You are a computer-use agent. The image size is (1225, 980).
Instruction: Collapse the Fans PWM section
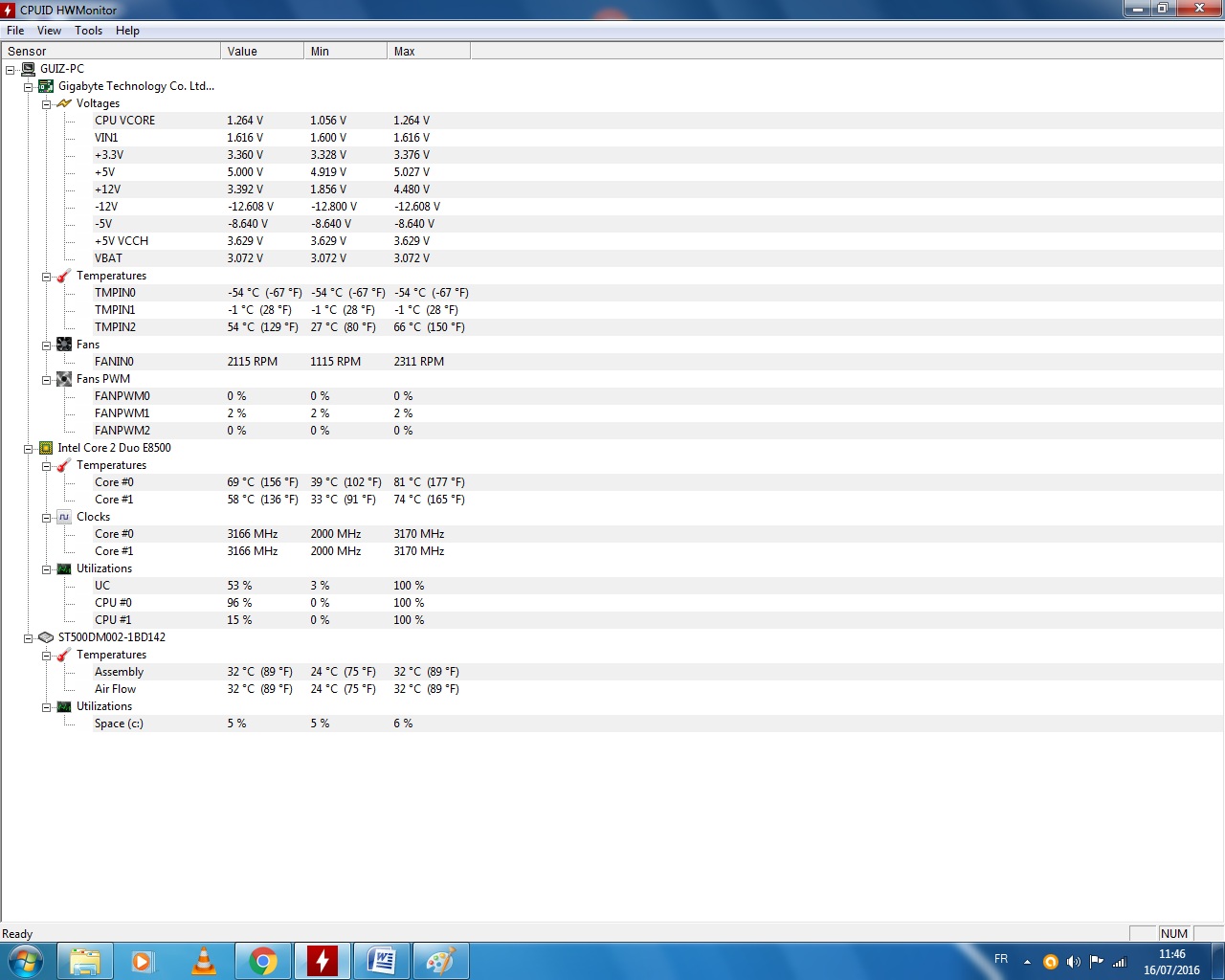pos(46,379)
